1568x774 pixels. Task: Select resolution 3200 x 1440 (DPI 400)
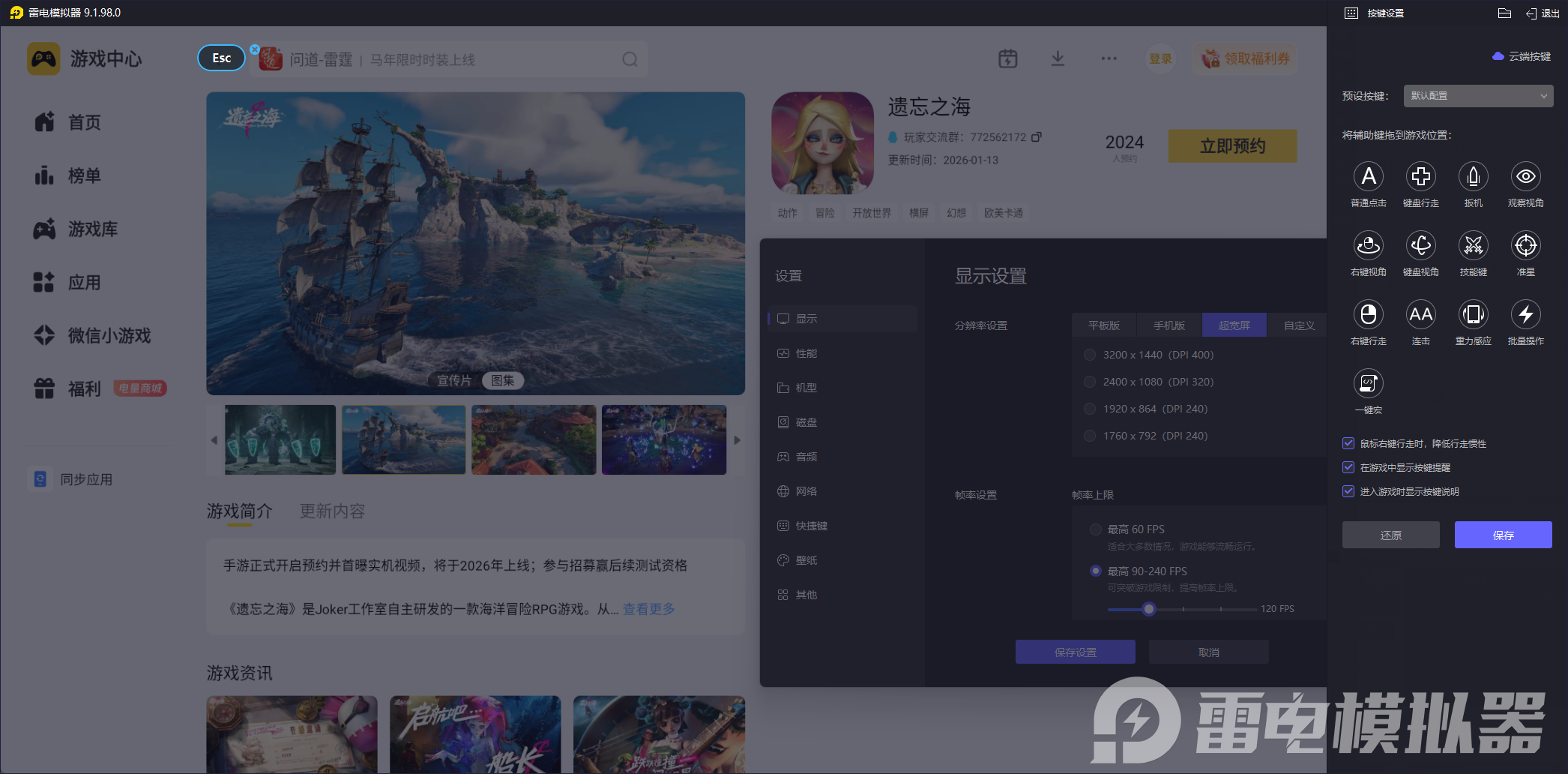pyautogui.click(x=1090, y=355)
